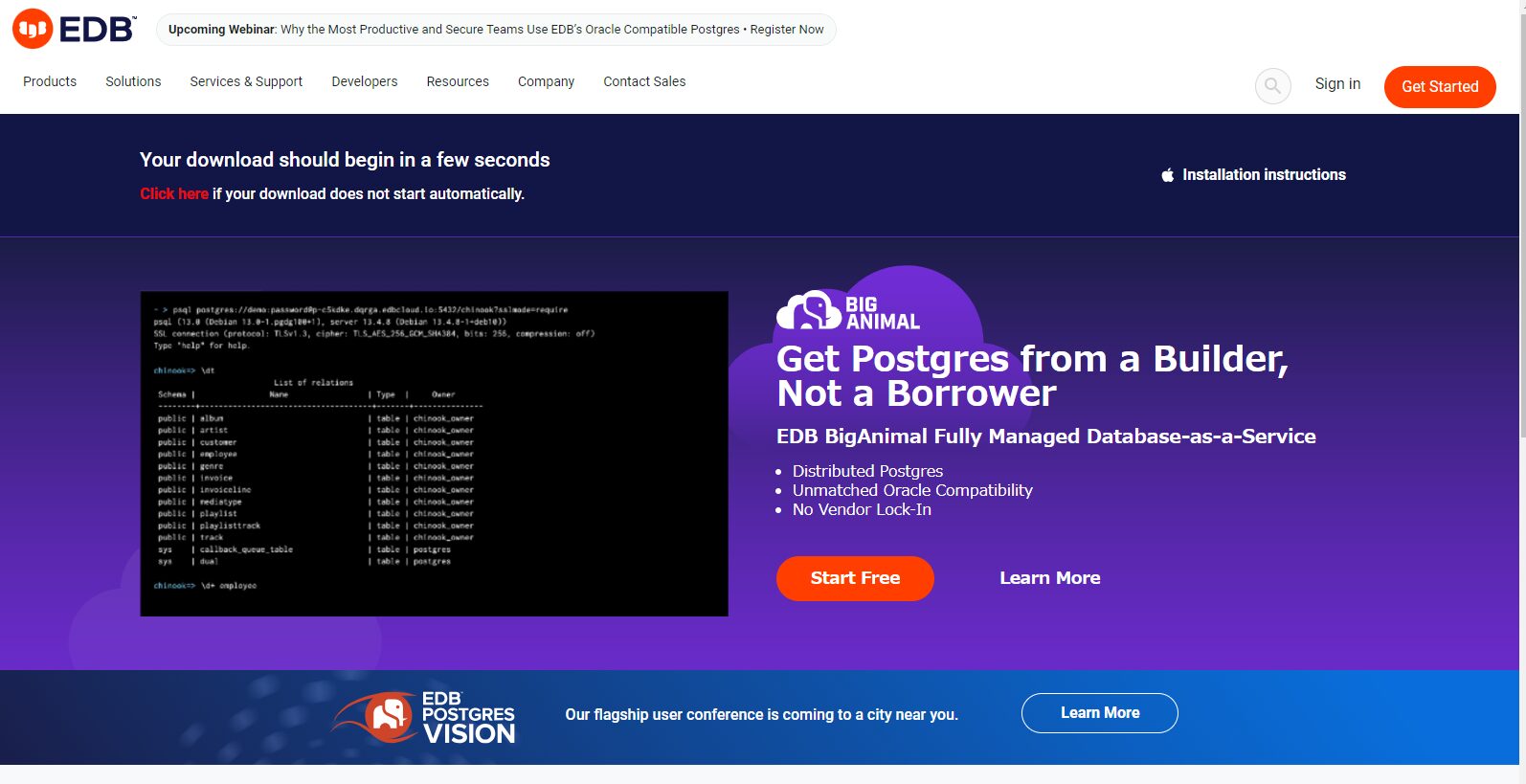Click the psql terminal screenshot image
Viewport: 1526px width, 784px height.
point(434,454)
